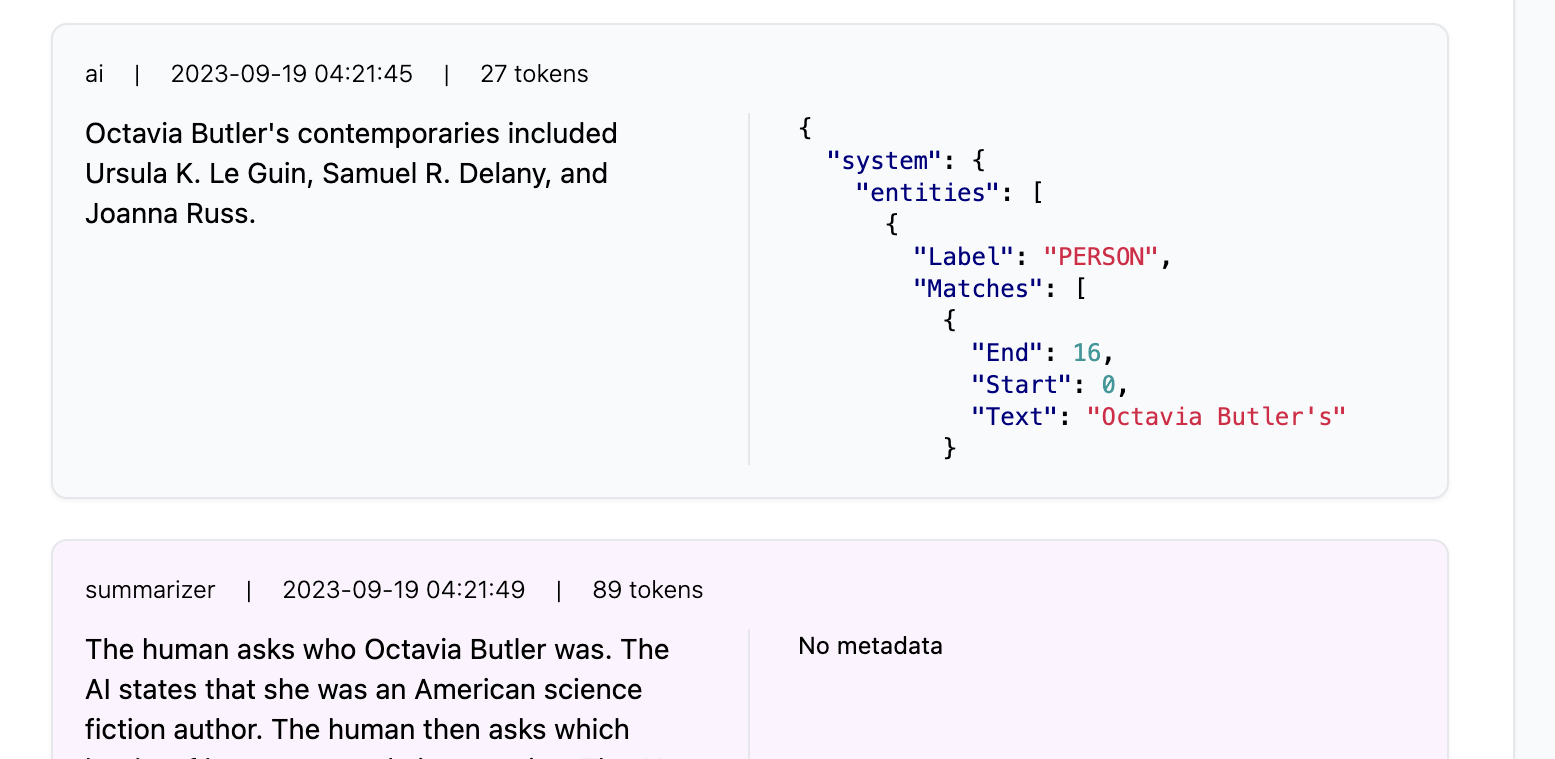This screenshot has width=1555, height=759.
Task: Click the "summarizer" role label
Action: (x=150, y=590)
